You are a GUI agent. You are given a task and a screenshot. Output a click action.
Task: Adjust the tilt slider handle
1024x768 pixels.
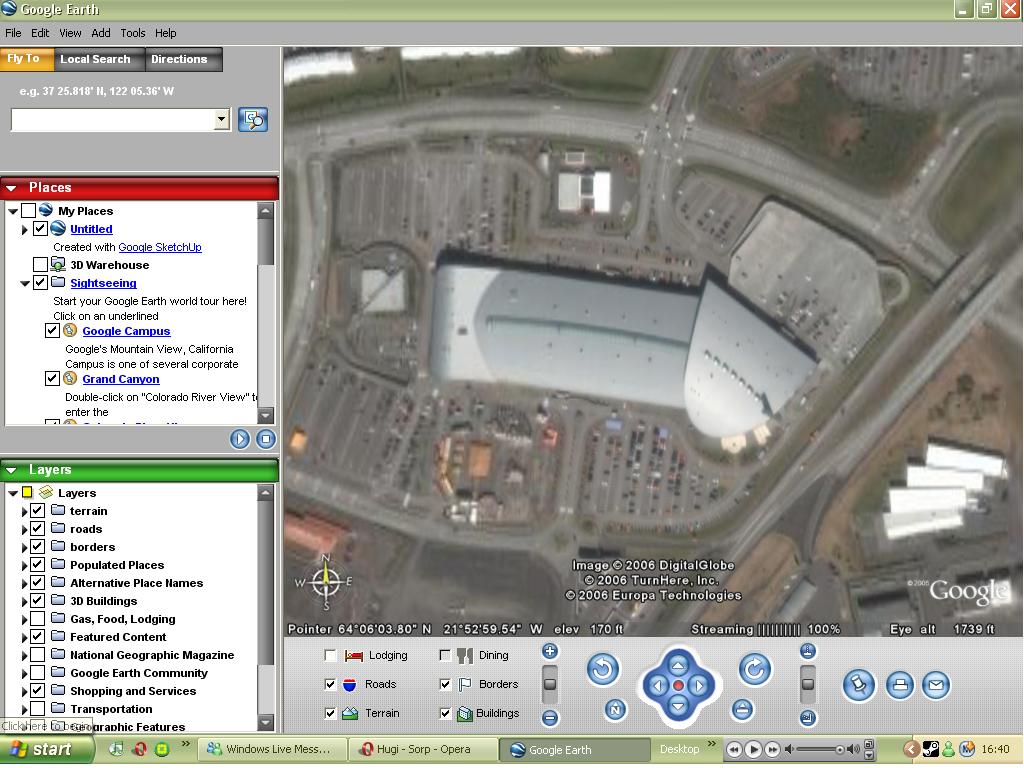(x=808, y=684)
